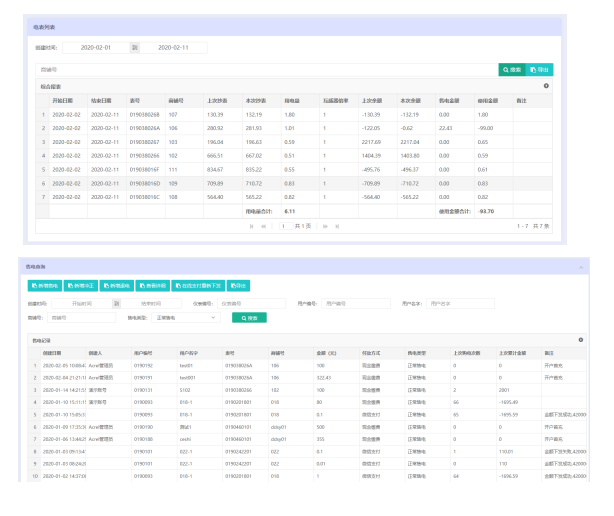This screenshot has height=516, width=614.
Task: Click the export button in bottom toolbar
Action: point(238,286)
